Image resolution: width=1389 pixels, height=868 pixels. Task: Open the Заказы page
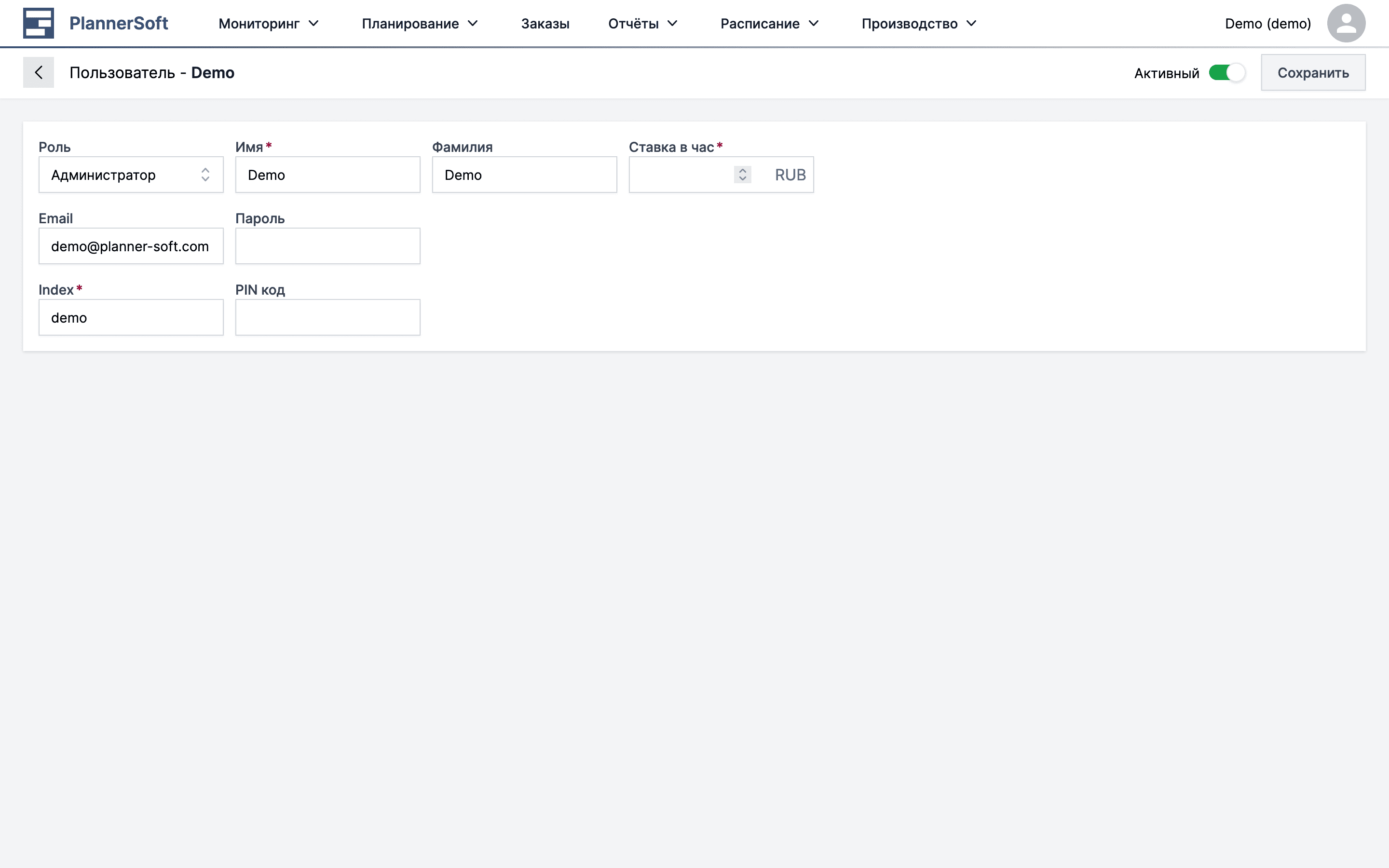click(x=545, y=24)
